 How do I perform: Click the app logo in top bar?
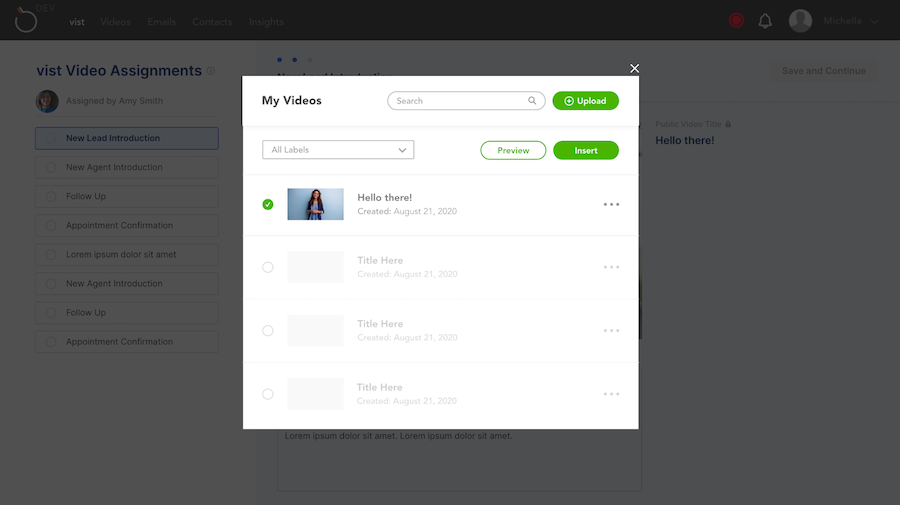pyautogui.click(x=26, y=20)
